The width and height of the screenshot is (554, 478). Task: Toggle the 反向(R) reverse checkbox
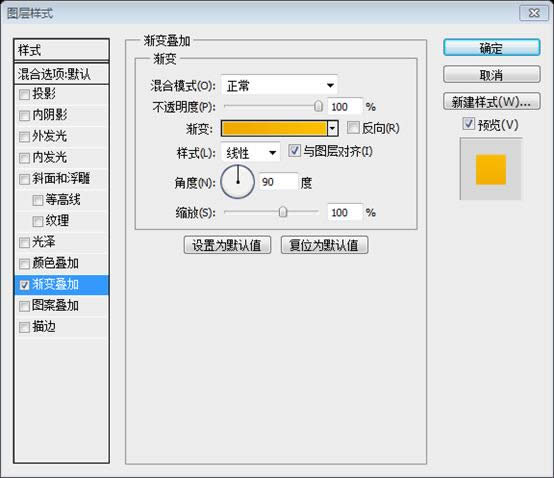(353, 128)
